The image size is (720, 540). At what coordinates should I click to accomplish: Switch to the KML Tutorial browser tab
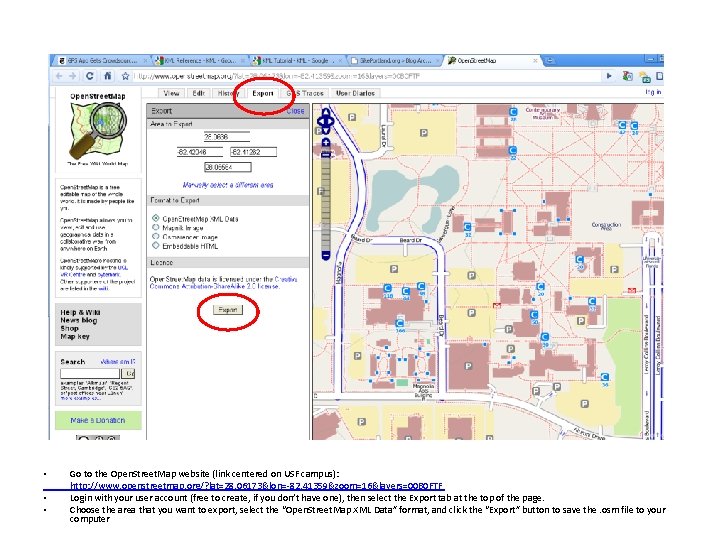click(x=298, y=61)
